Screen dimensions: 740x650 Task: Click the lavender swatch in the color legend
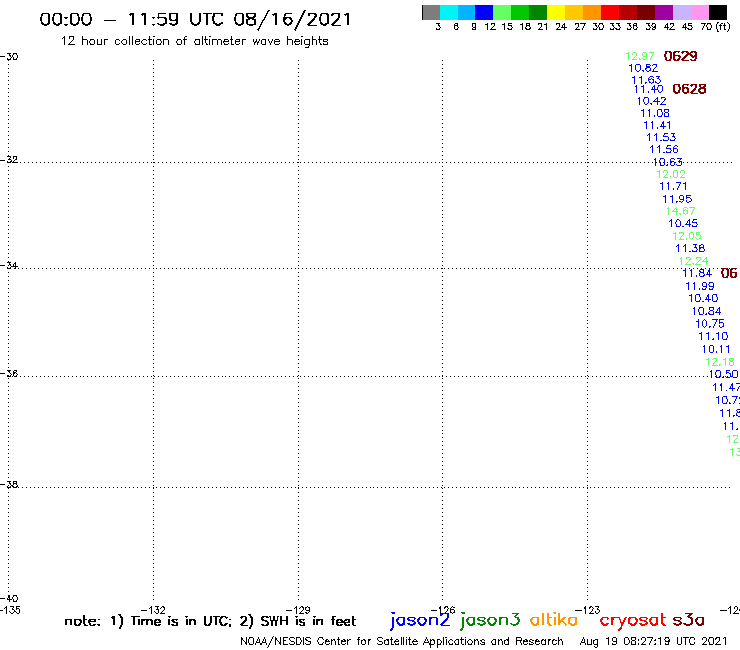point(682,12)
